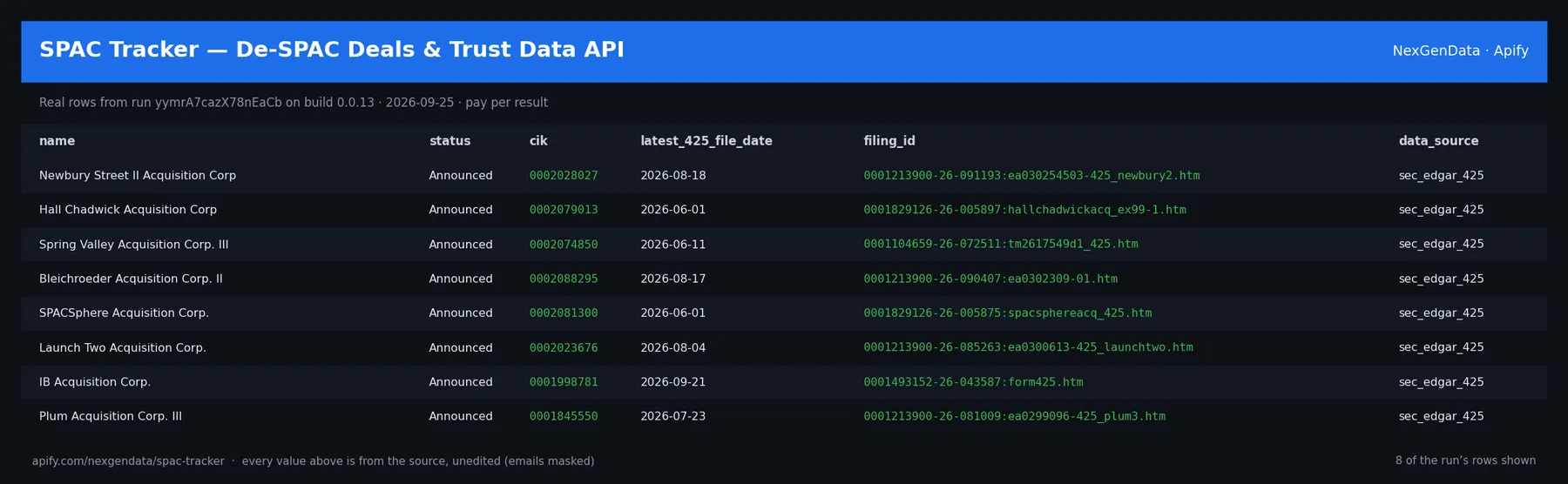The width and height of the screenshot is (1568, 484).
Task: Click the name column header
Action: [x=57, y=141]
